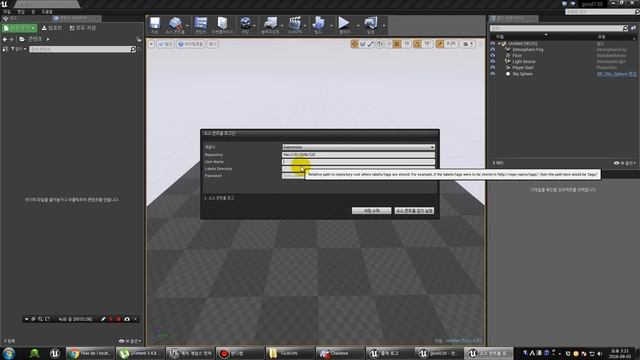Image resolution: width=640 pixels, height=360 pixels.
Task: Click the Play button in the toolbar
Action: (344, 24)
